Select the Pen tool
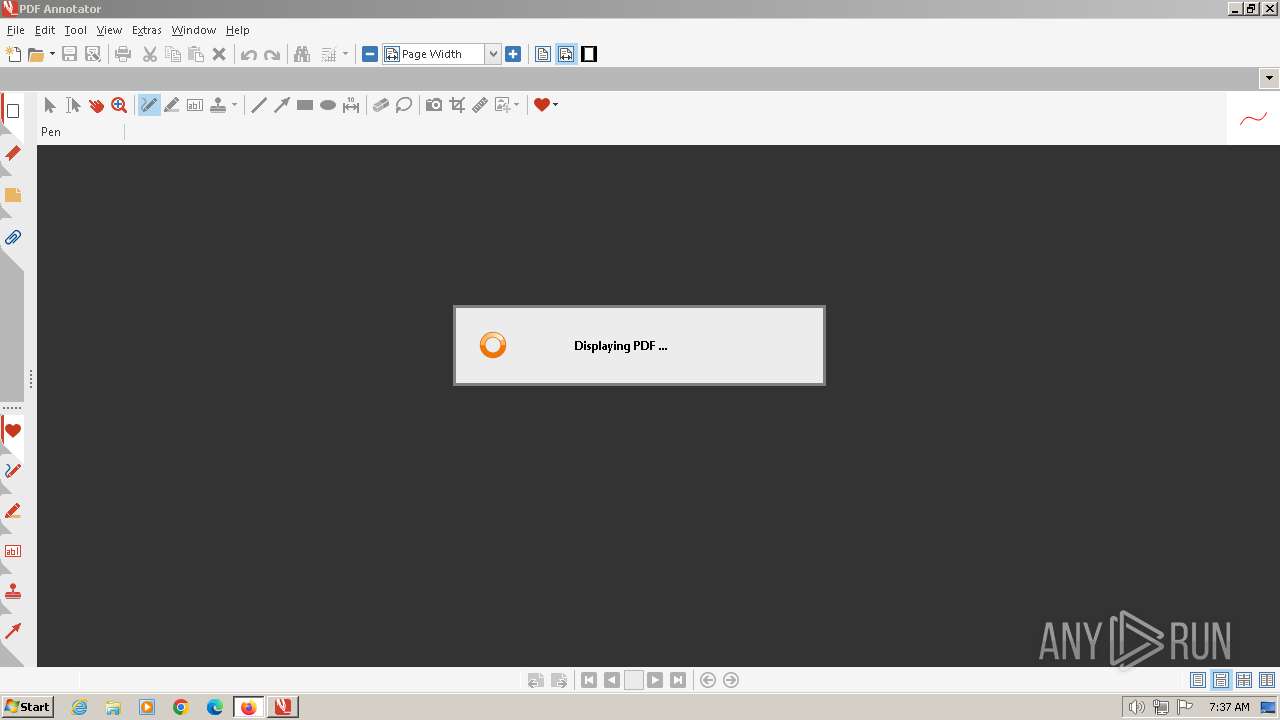The image size is (1280, 720). pyautogui.click(x=149, y=105)
